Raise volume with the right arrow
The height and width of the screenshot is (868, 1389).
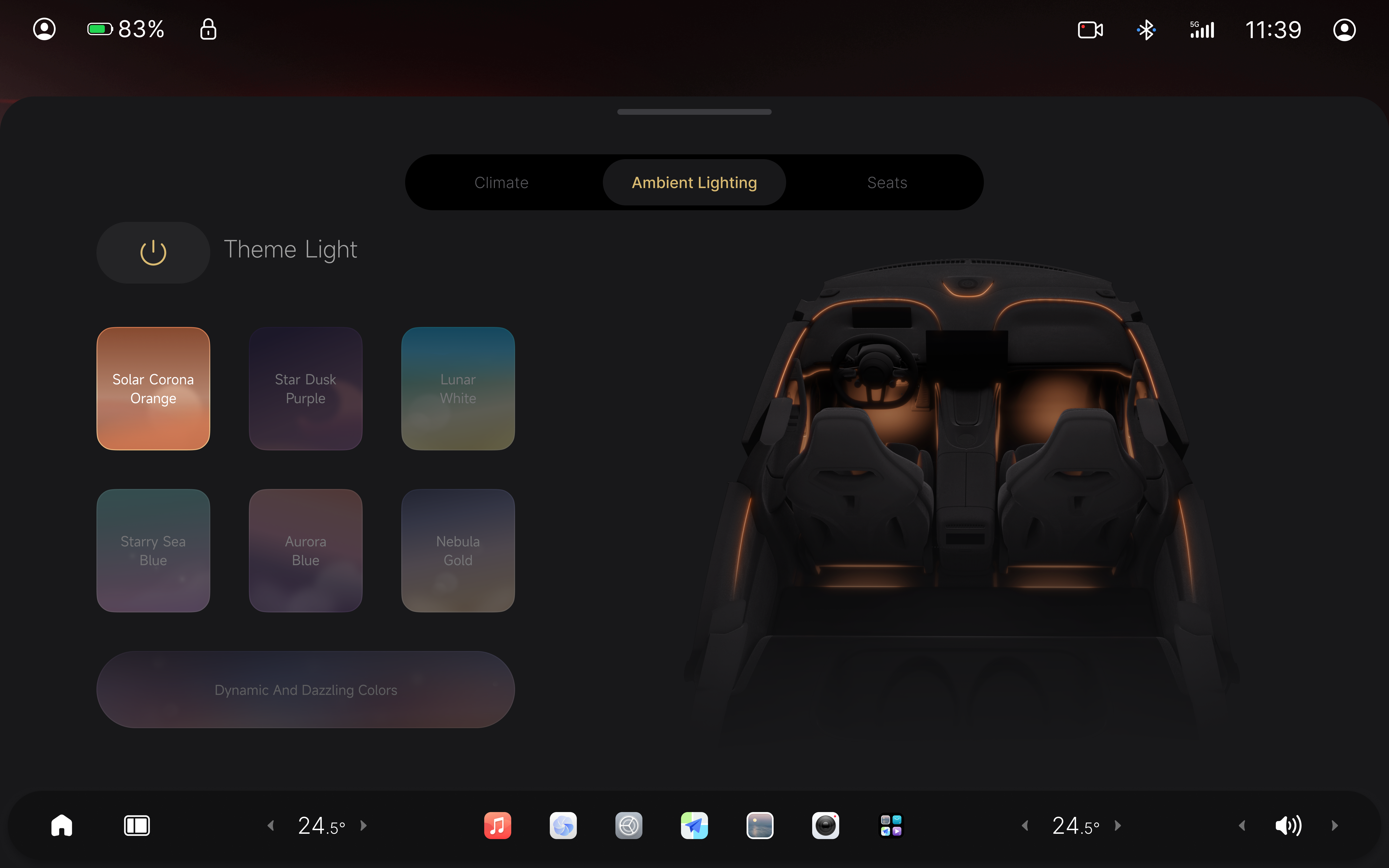click(1335, 826)
